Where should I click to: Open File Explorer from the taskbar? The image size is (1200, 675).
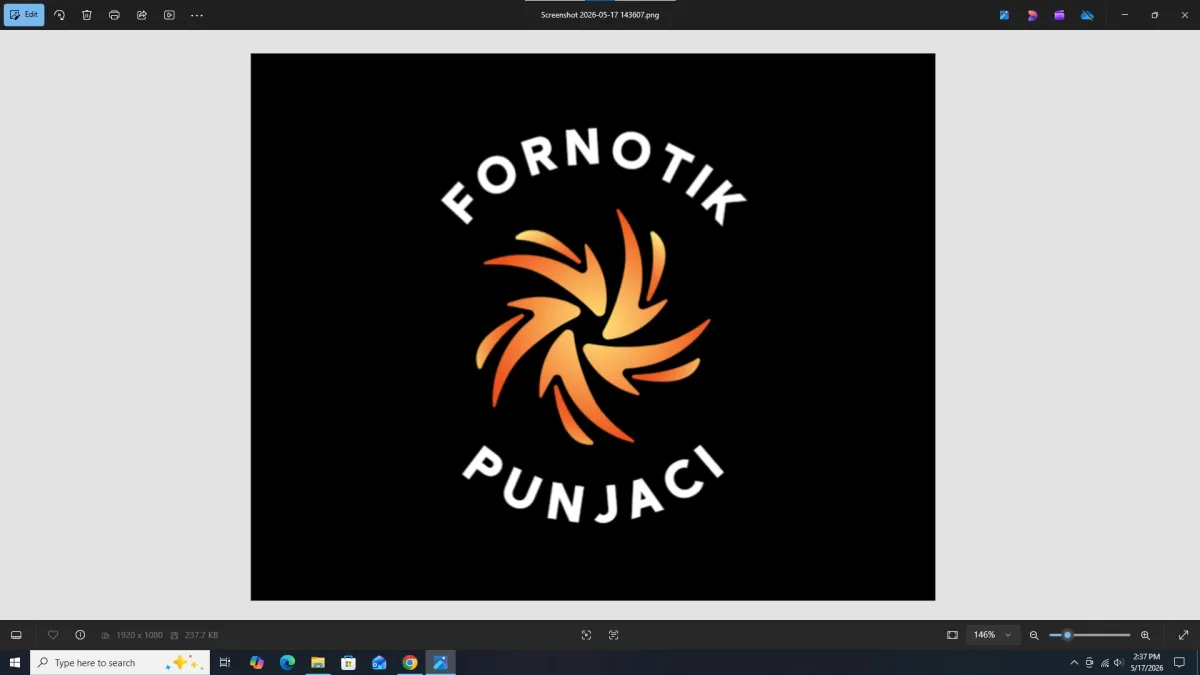pos(318,662)
